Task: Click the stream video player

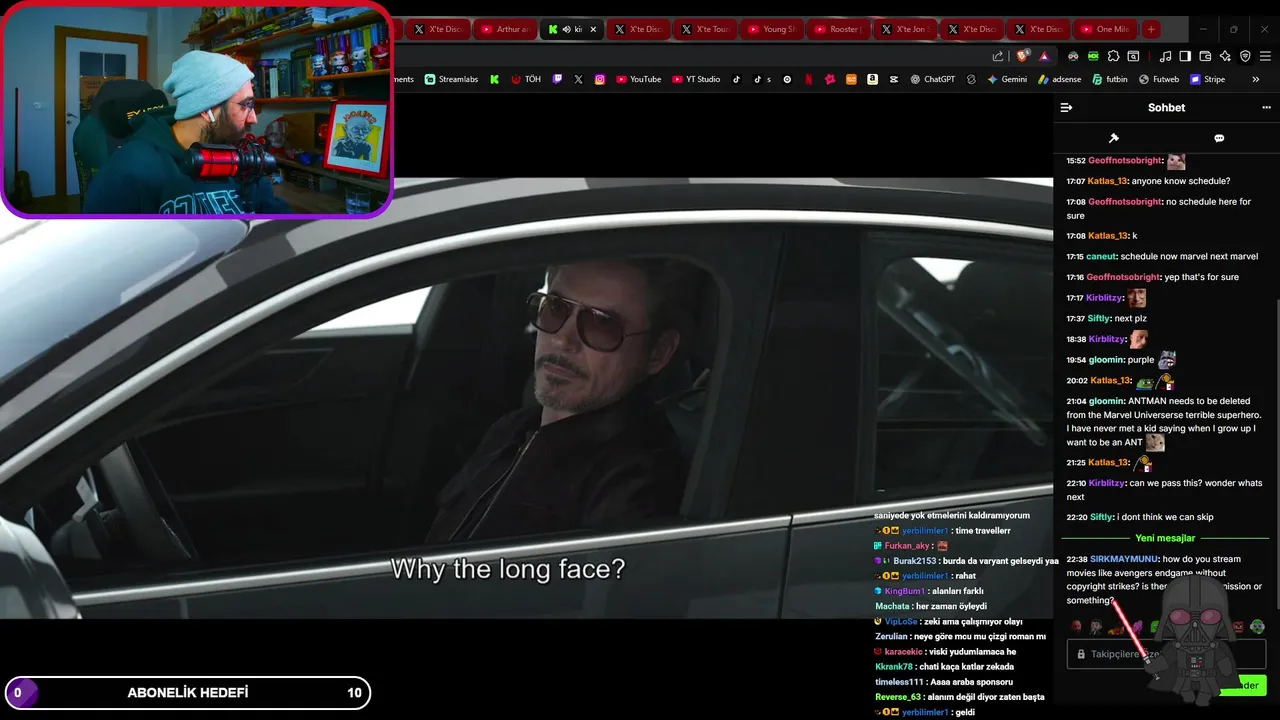Action: click(526, 398)
